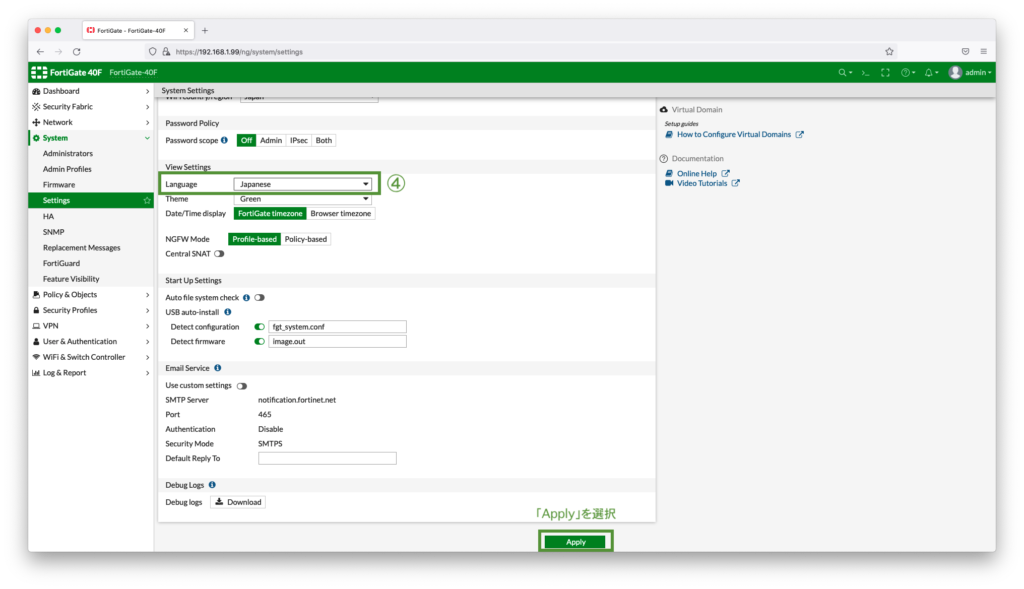The image size is (1024, 589).
Task: Click the Email Service info icon
Action: [x=217, y=368]
